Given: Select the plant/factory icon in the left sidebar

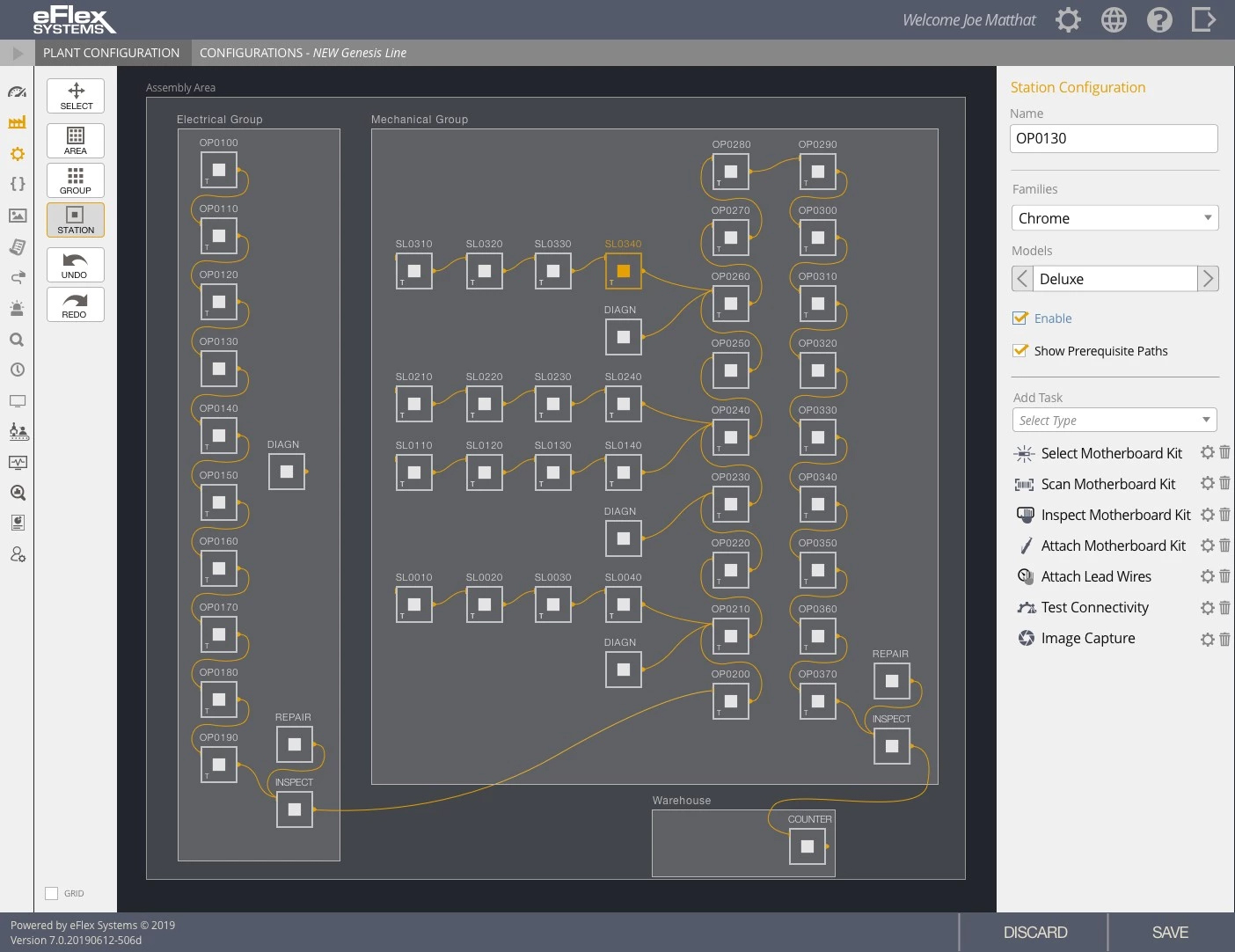Looking at the screenshot, I should click(18, 122).
